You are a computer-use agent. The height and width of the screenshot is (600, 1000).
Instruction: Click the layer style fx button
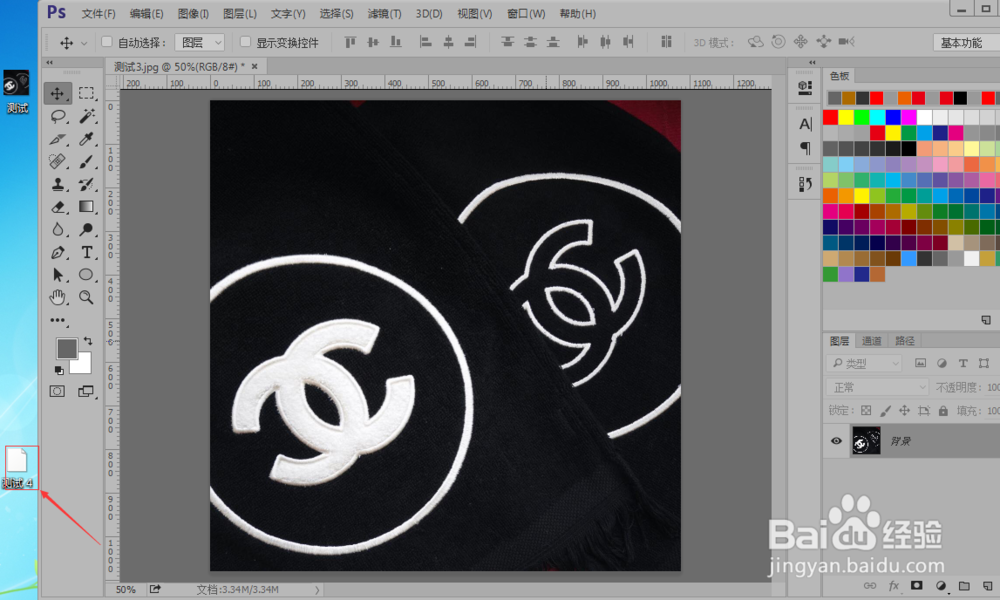click(893, 585)
